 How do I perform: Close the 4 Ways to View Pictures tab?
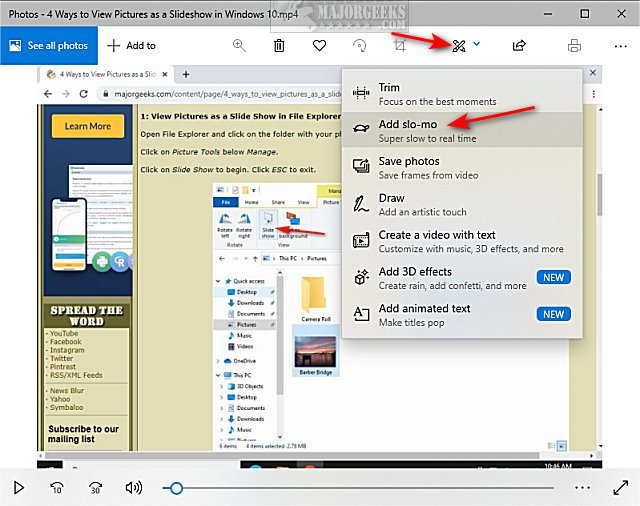pyautogui.click(x=164, y=74)
